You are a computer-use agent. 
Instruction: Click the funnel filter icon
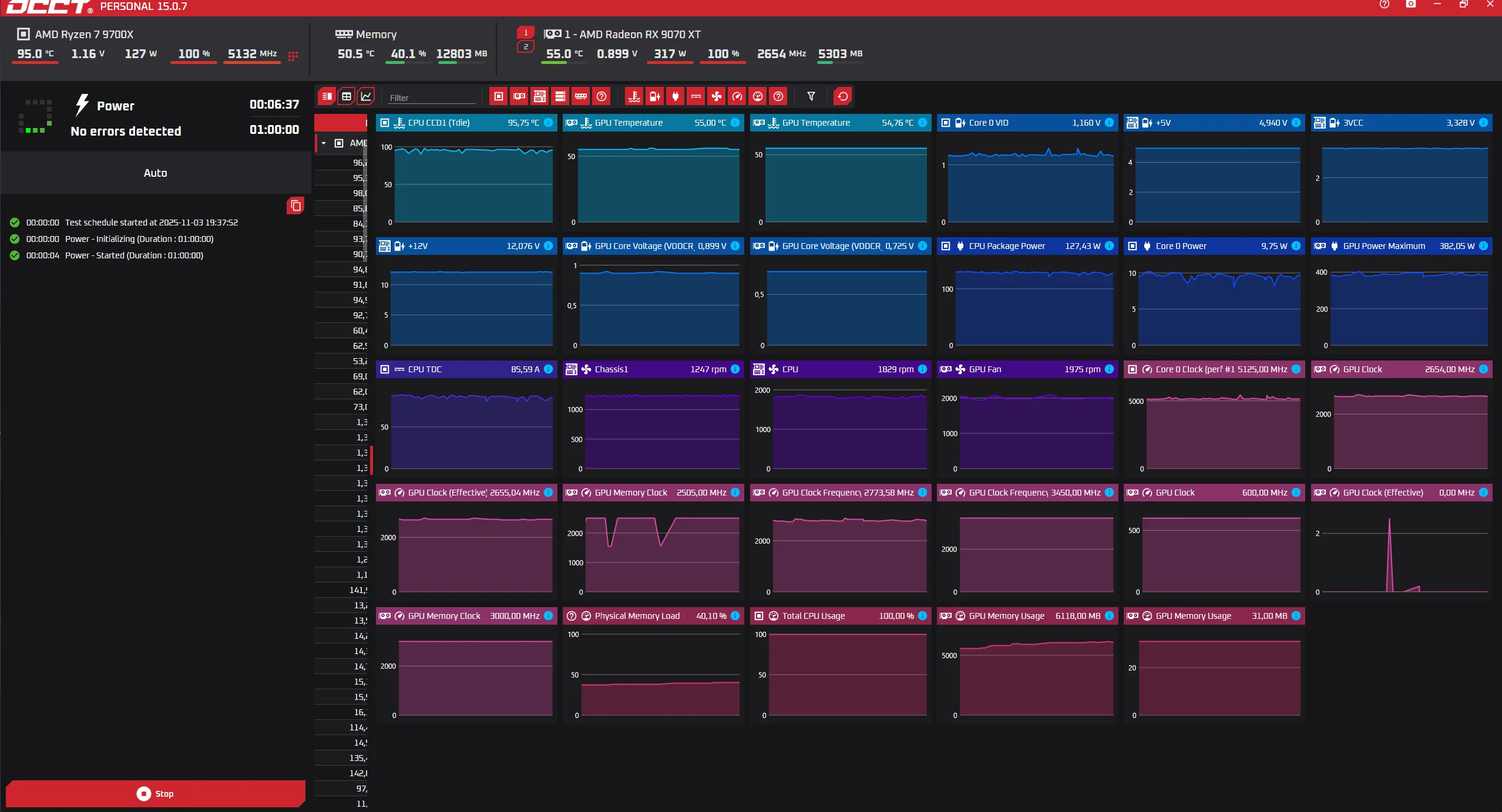tap(811, 96)
